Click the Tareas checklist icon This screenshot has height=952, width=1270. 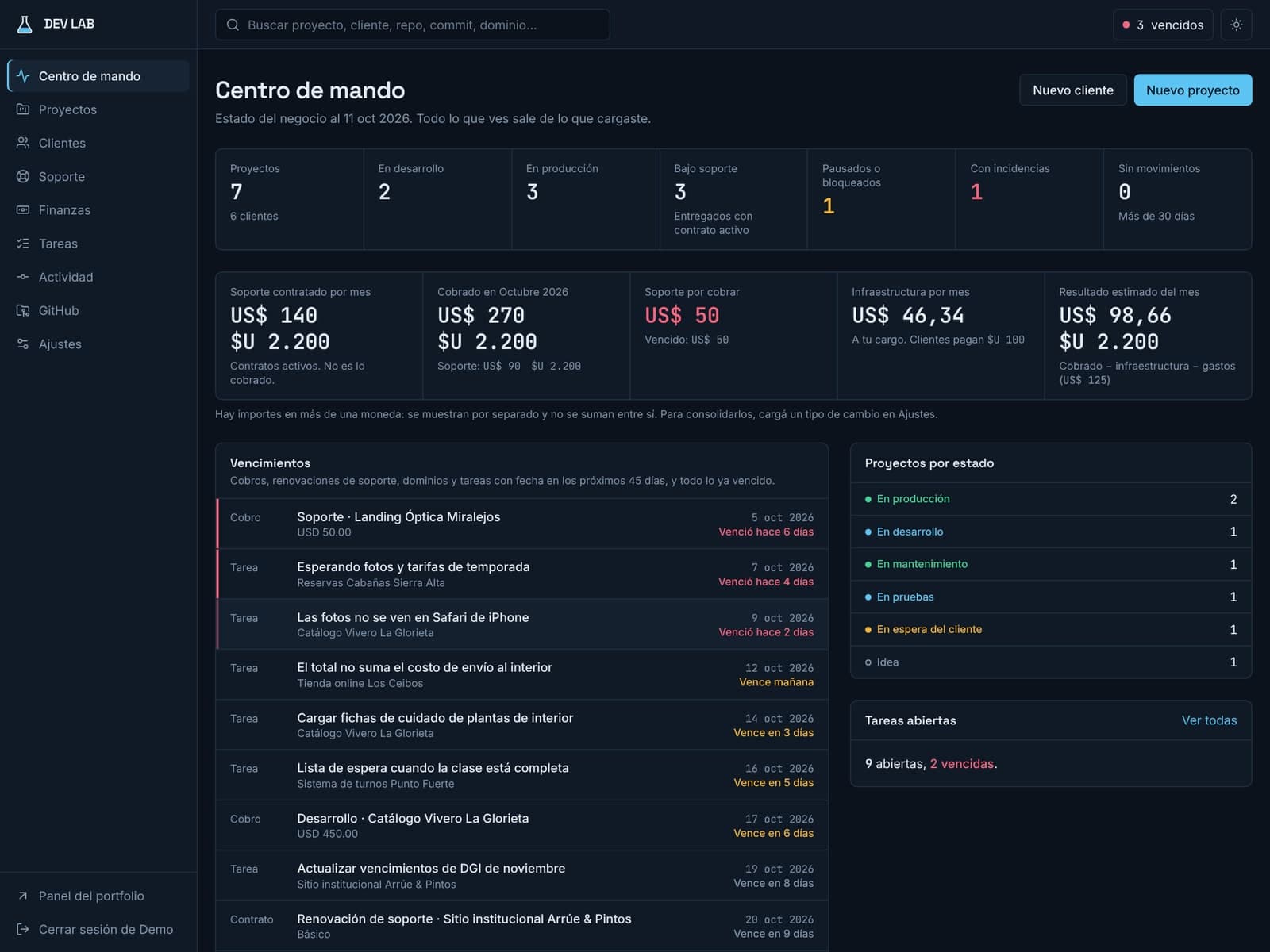(23, 244)
